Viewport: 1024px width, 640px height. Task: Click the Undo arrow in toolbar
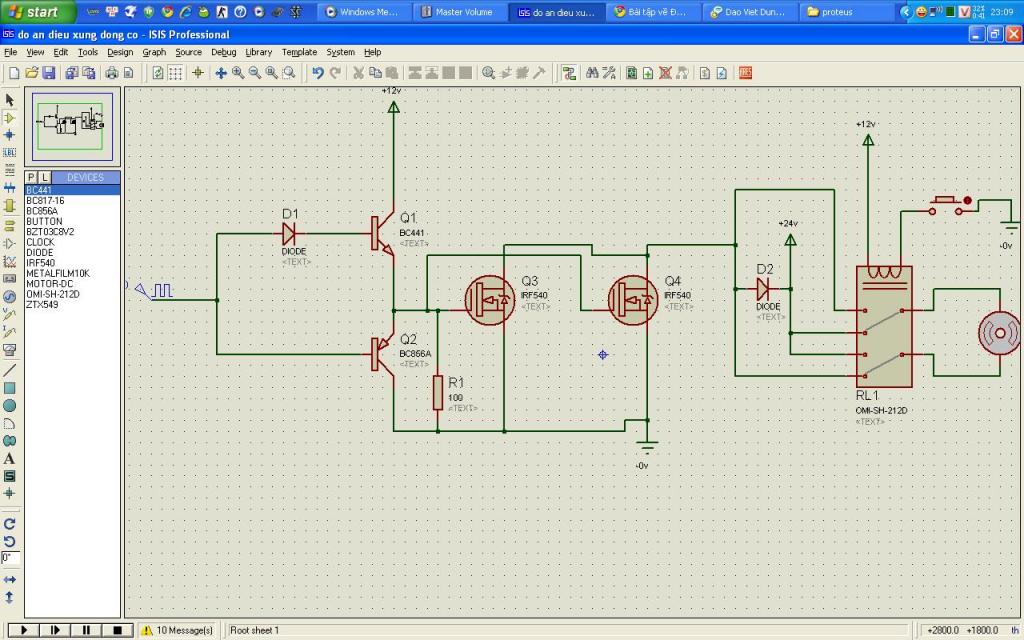[318, 73]
